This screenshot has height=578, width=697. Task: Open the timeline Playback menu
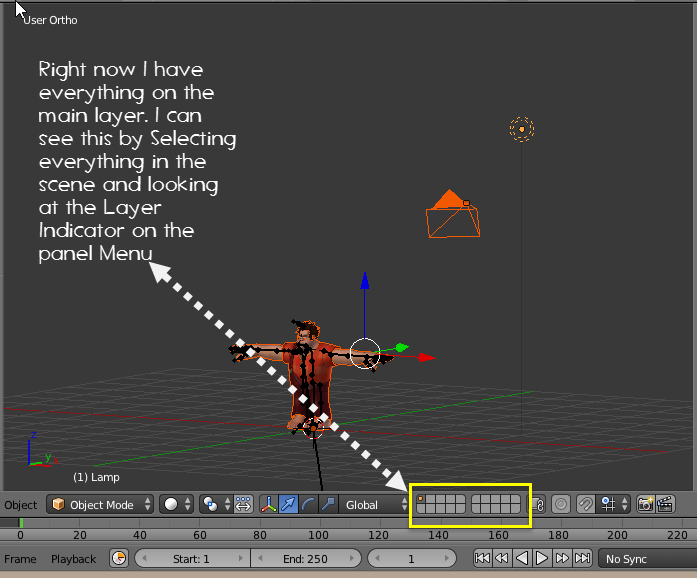click(73, 559)
